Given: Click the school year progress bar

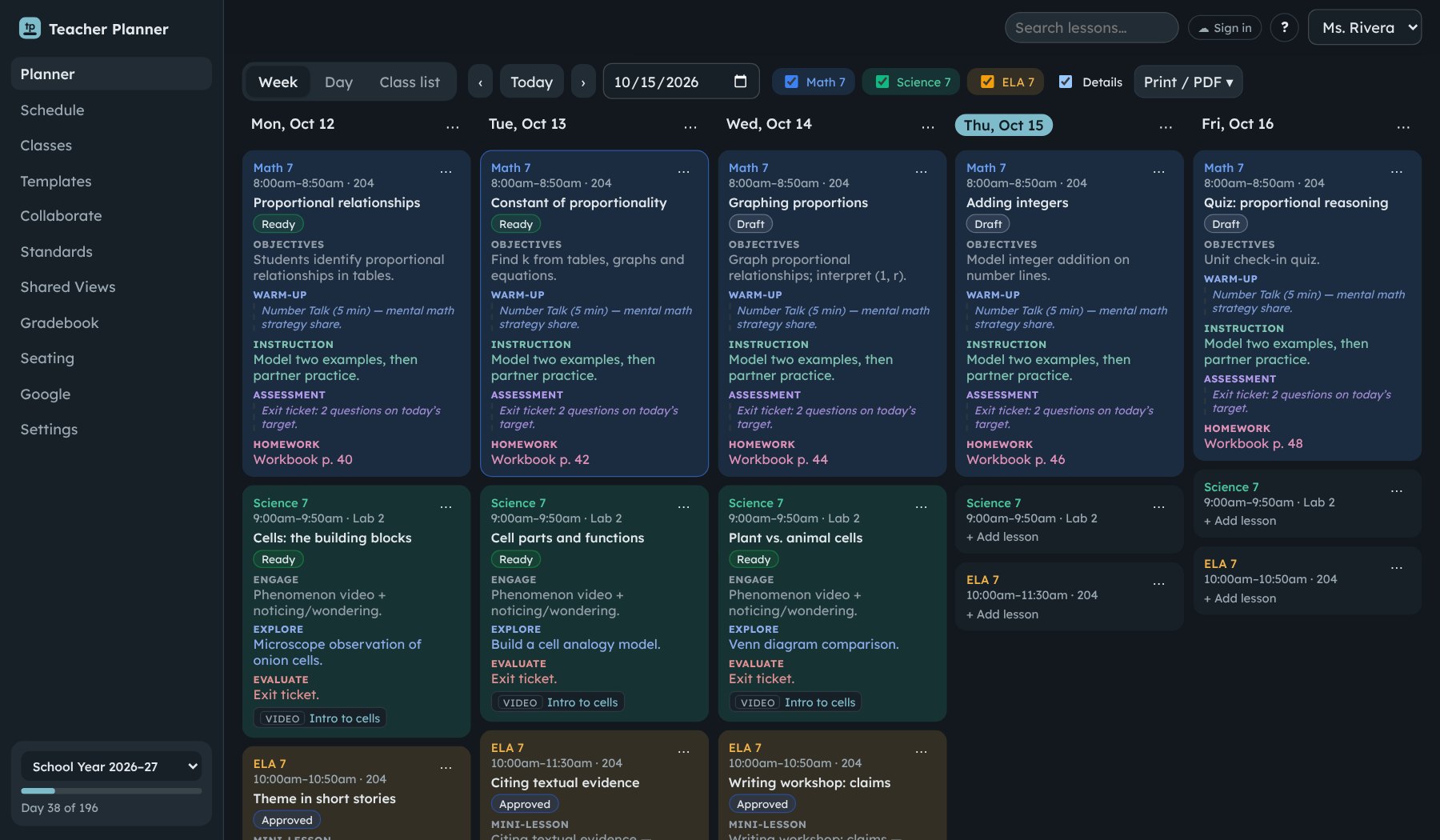Looking at the screenshot, I should pos(111,790).
